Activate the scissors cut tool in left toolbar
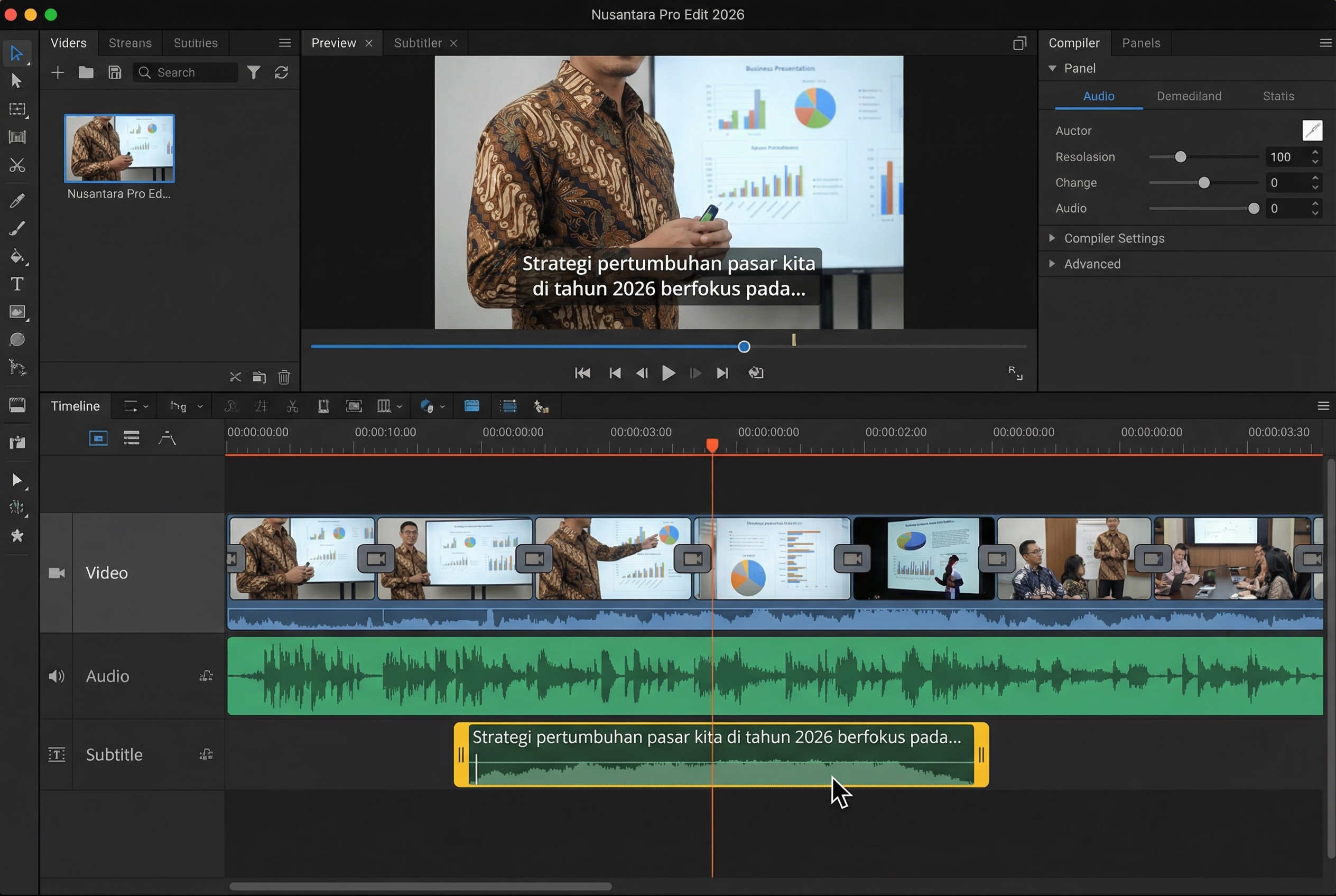1336x896 pixels. (17, 166)
